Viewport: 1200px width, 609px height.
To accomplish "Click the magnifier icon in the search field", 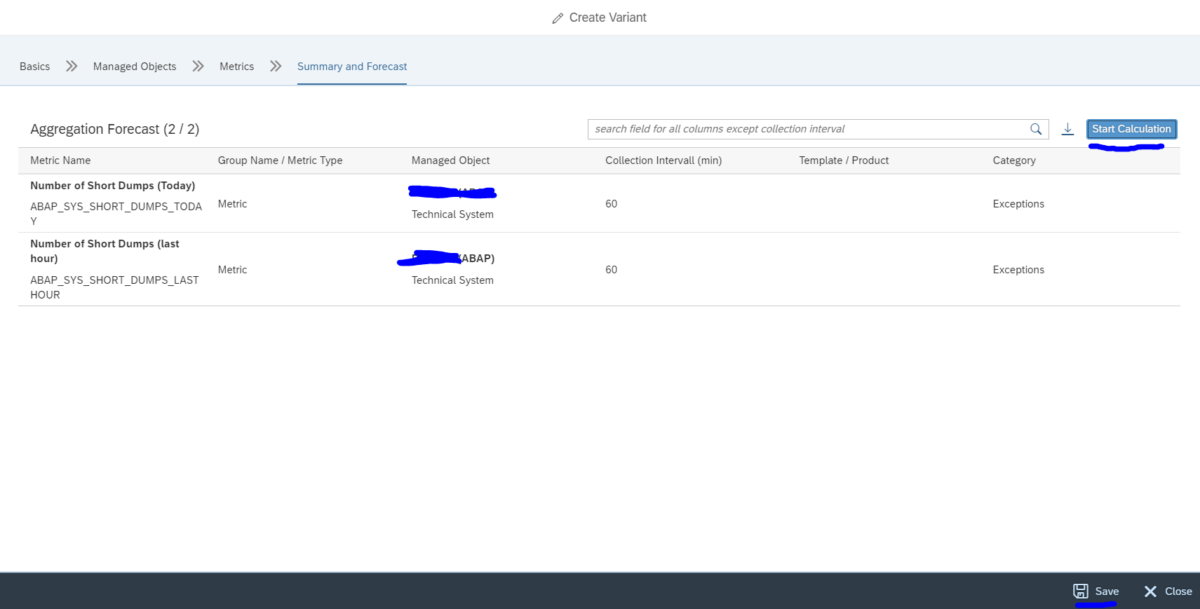I will 1035,128.
